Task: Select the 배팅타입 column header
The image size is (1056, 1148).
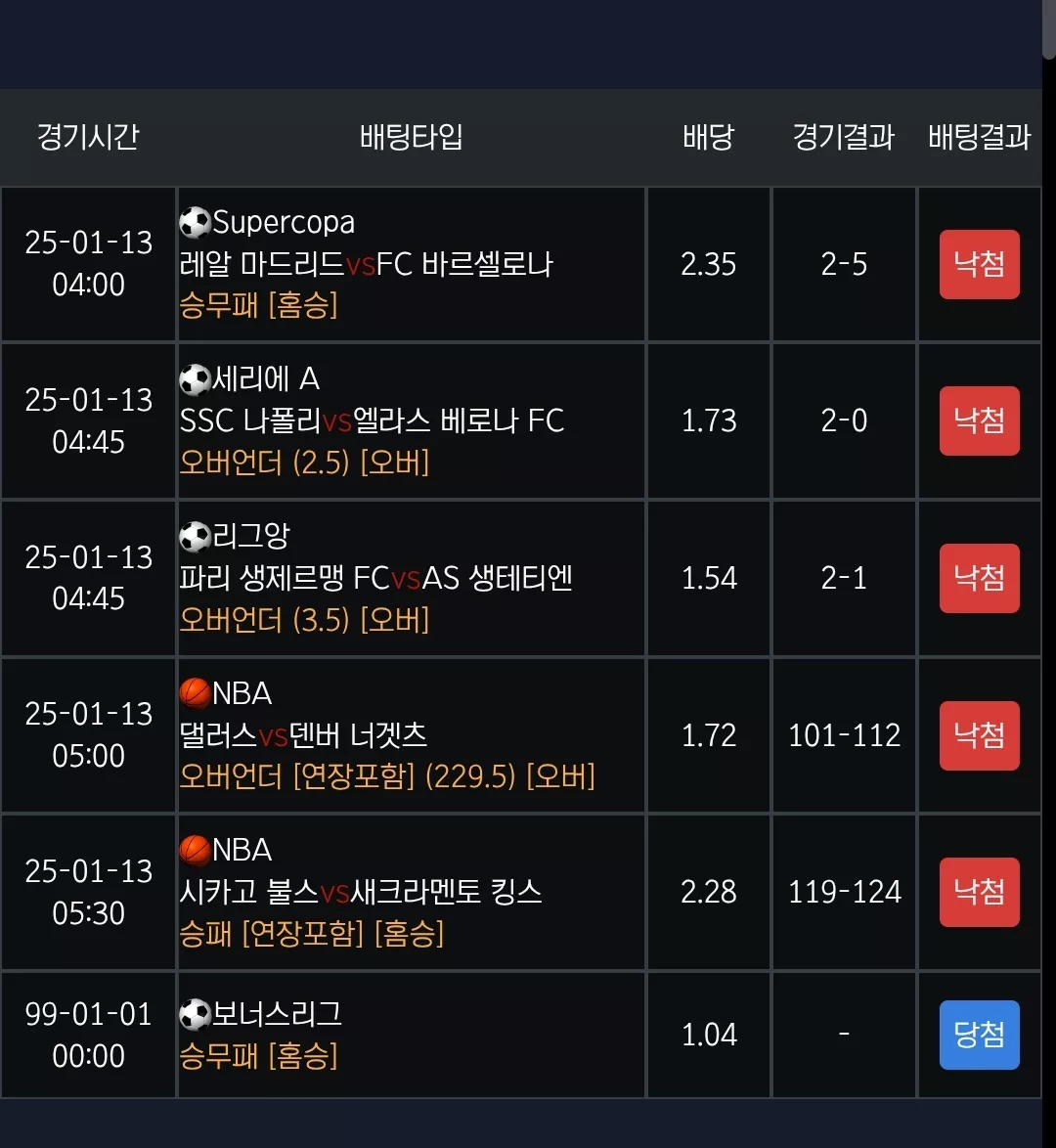Action: 411,137
